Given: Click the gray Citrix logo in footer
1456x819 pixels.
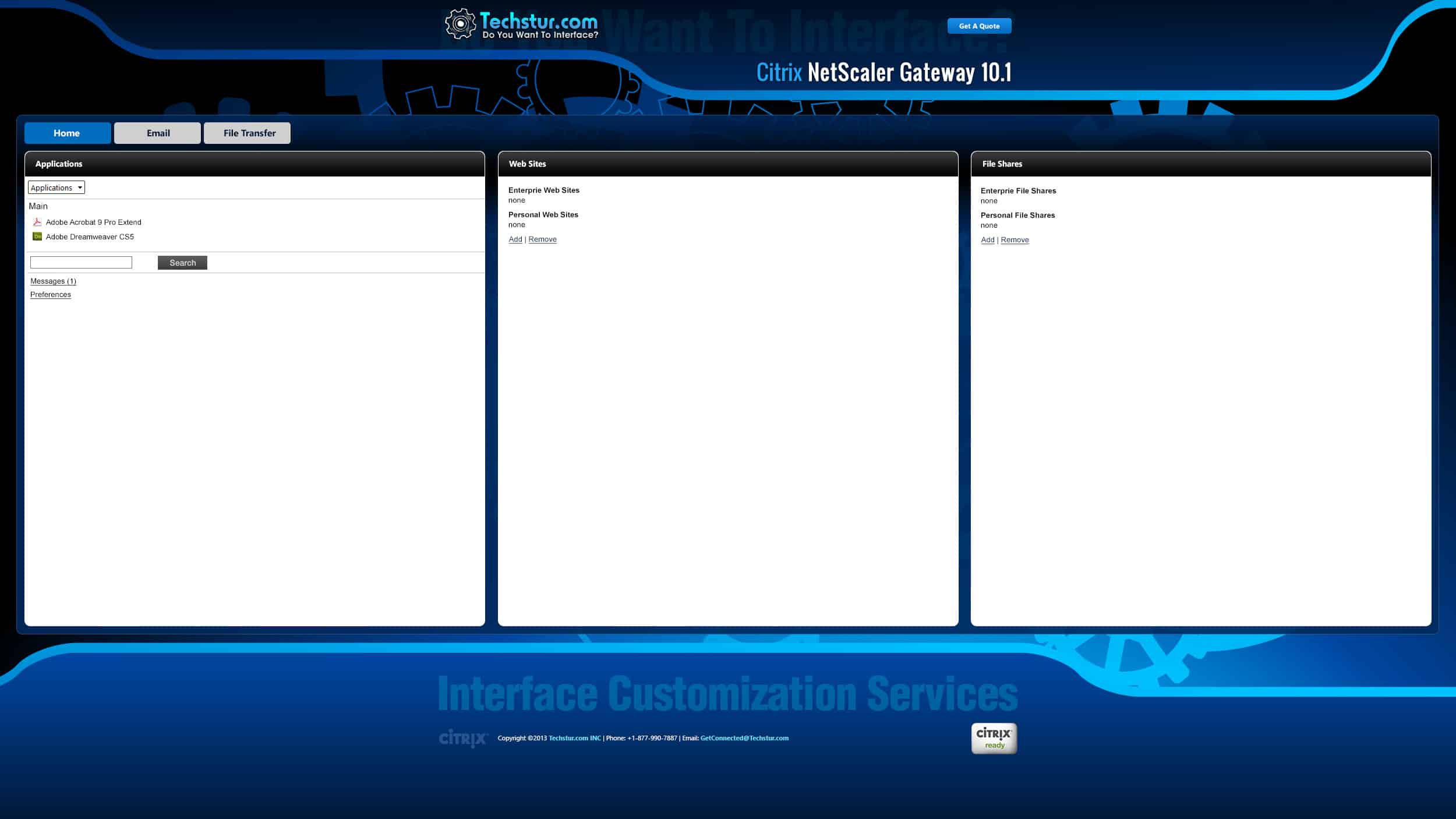Looking at the screenshot, I should tap(463, 738).
